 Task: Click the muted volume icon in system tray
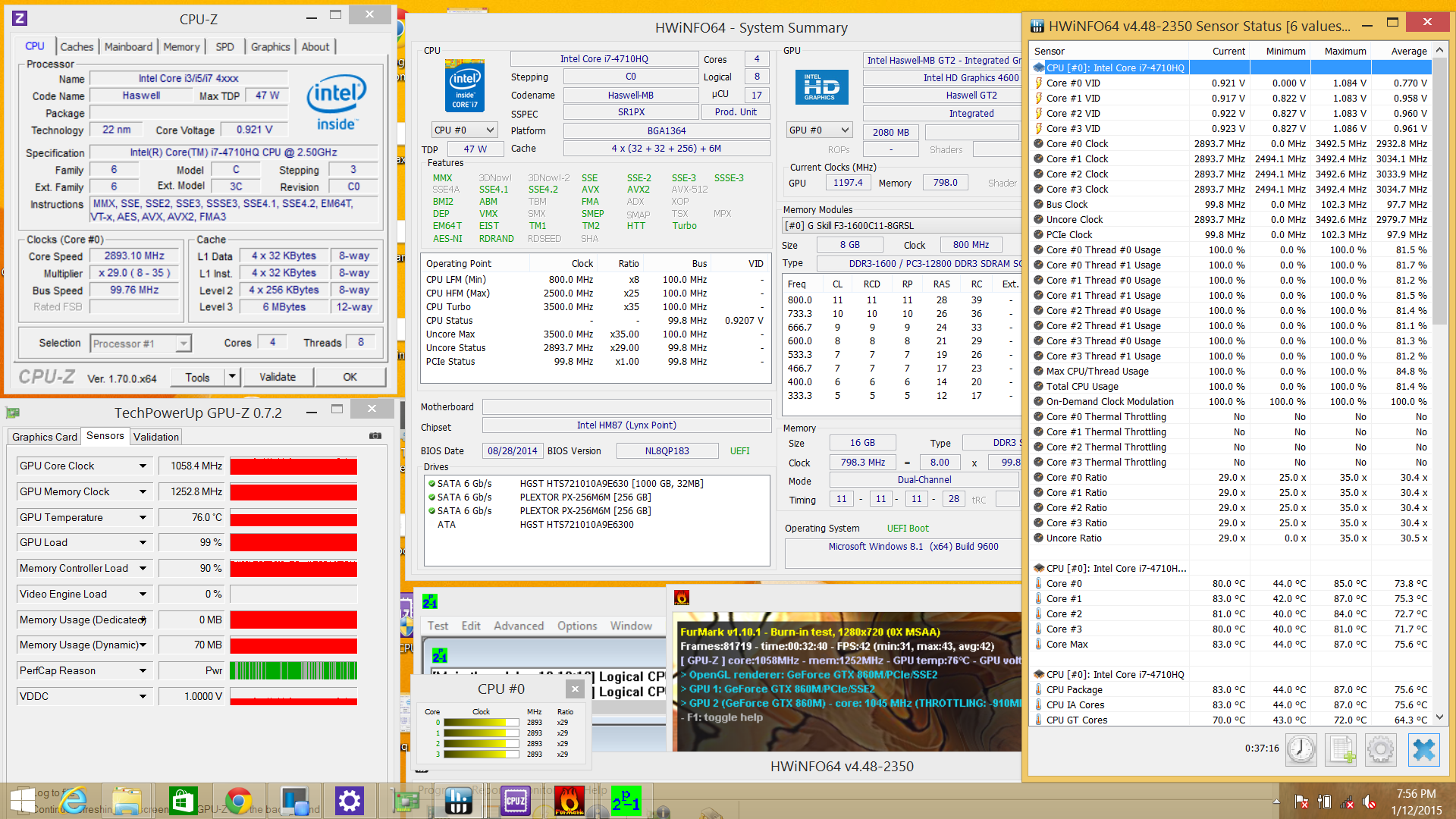point(1370,802)
